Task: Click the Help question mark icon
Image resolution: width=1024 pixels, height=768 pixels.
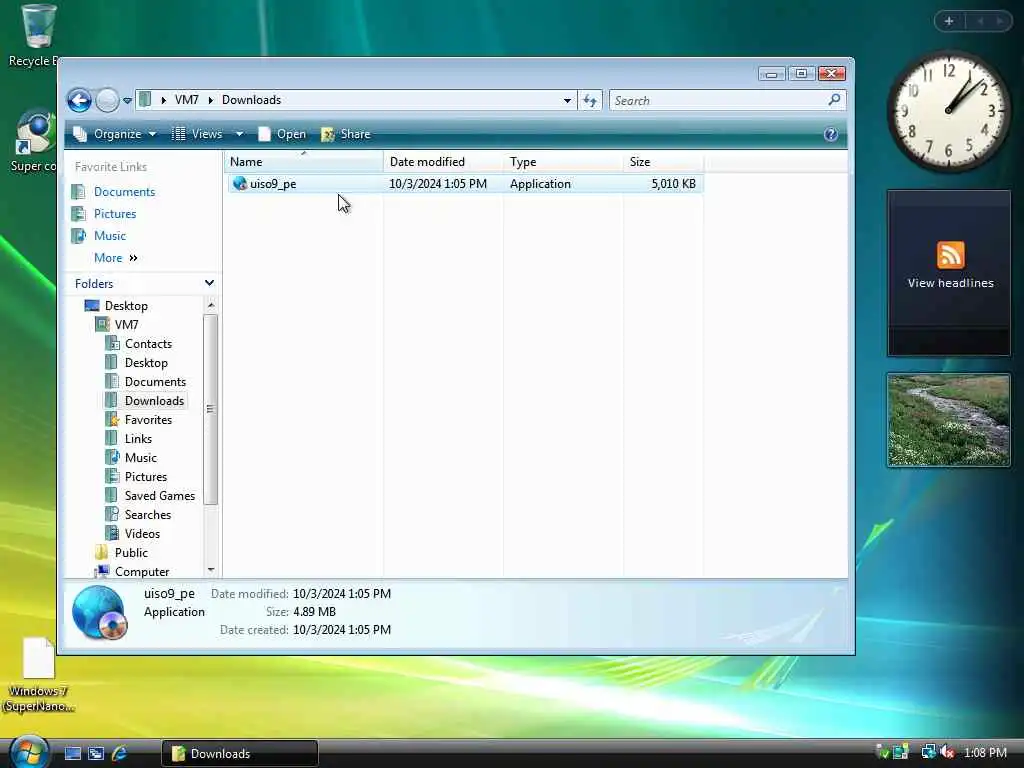Action: tap(831, 134)
